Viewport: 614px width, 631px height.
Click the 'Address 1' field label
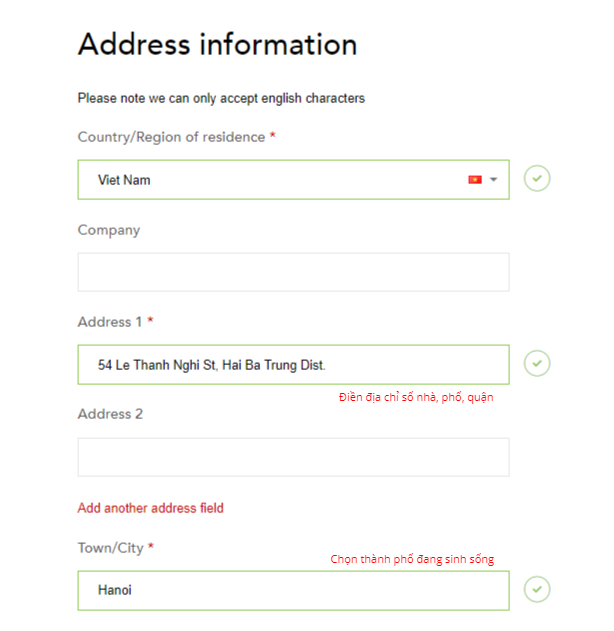coord(110,322)
